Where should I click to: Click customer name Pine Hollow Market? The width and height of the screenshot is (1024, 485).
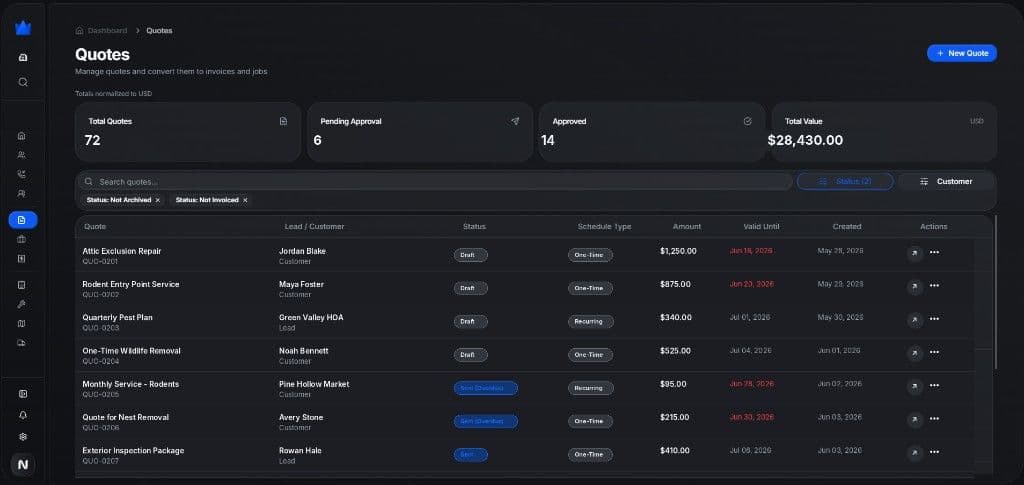pos(314,384)
